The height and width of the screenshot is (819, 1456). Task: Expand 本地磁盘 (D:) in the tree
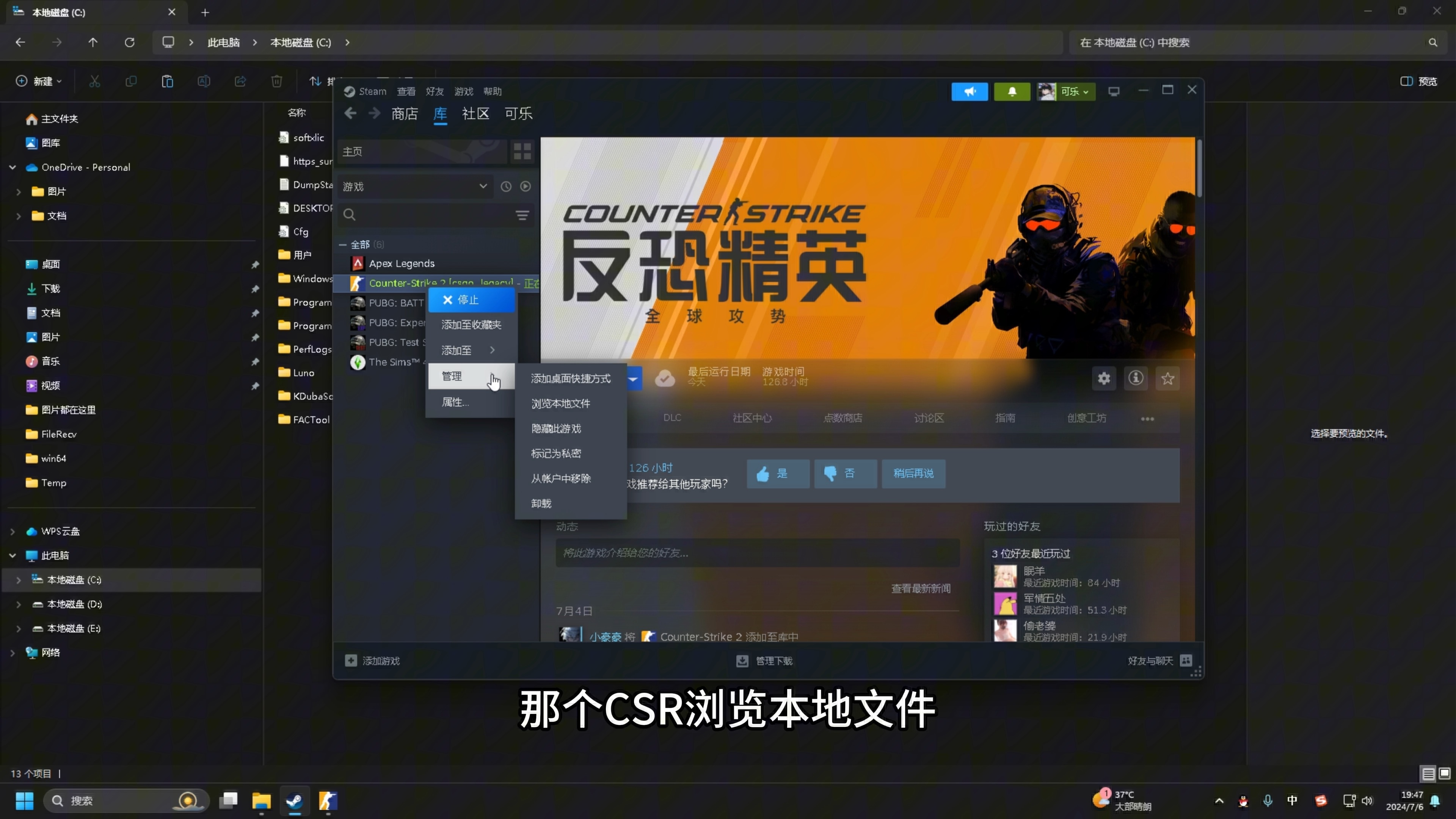[x=18, y=604]
